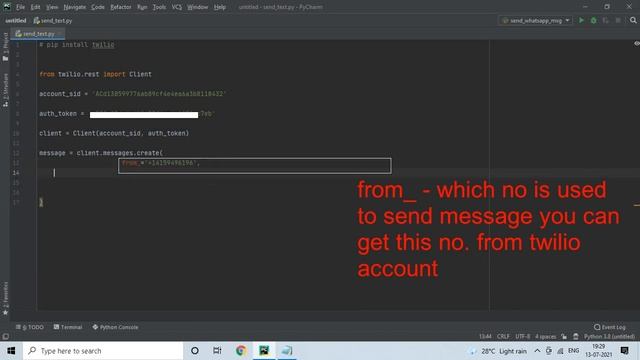The image size is (640, 360).
Task: Start debugging with the green bug icon
Action: coord(593,20)
